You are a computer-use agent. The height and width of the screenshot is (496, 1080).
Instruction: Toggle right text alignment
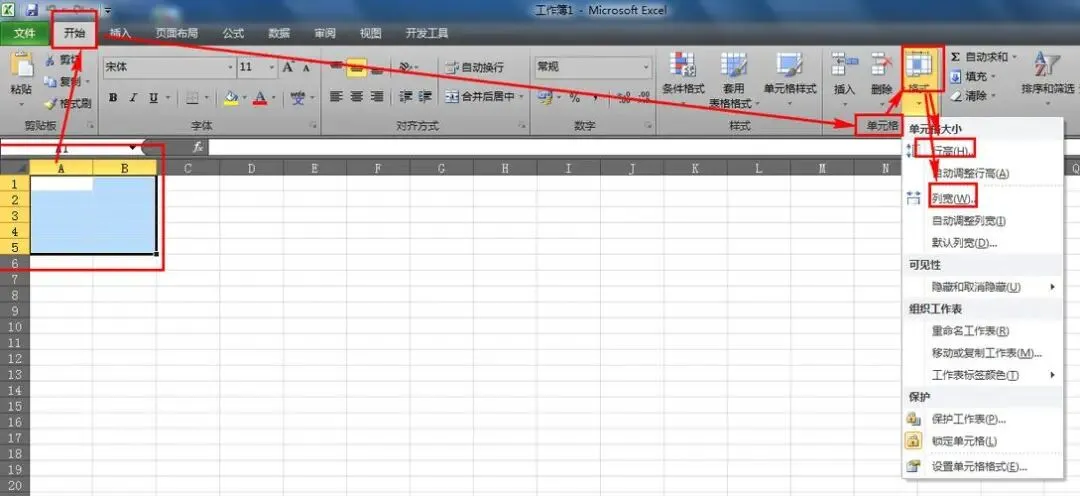pos(376,96)
